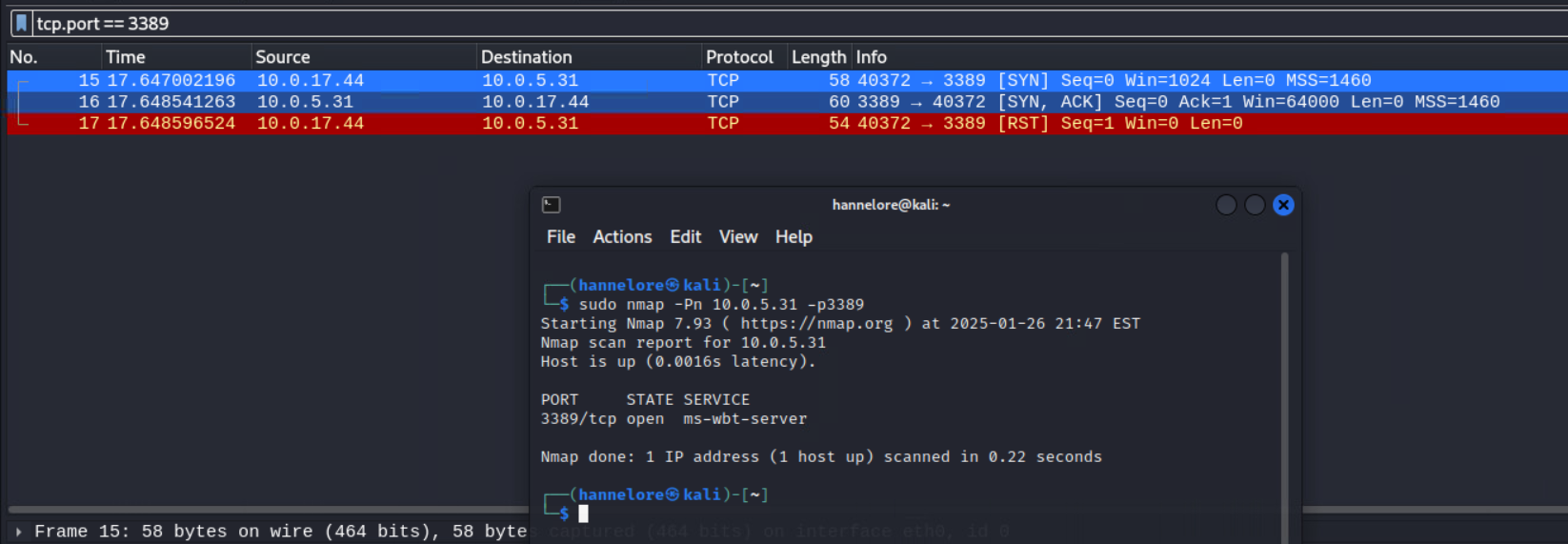Expand the Frame 15 details tree
Screen dimensions: 1568x544
18,532
